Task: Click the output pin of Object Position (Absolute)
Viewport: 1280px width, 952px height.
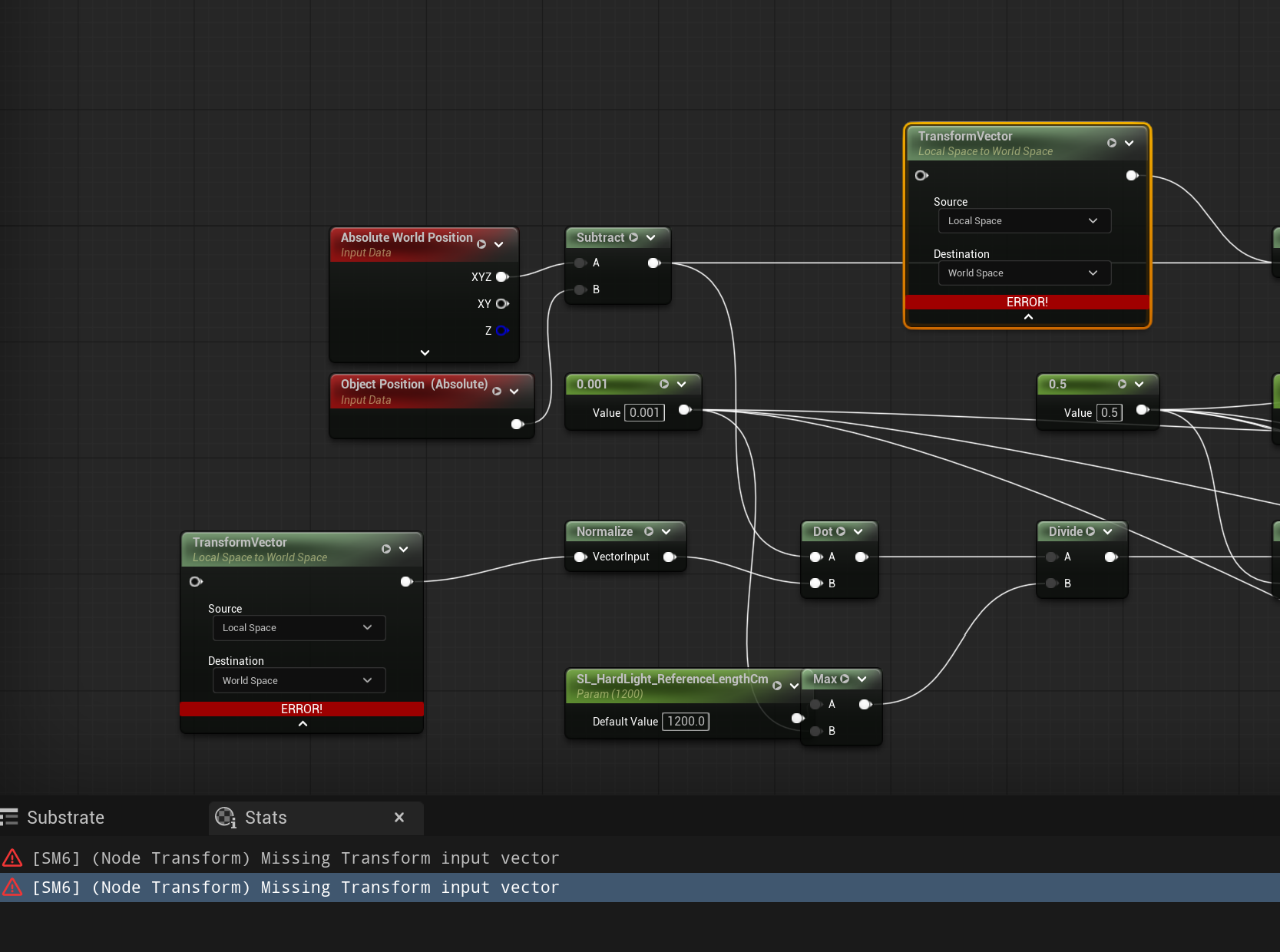Action: pyautogui.click(x=518, y=424)
